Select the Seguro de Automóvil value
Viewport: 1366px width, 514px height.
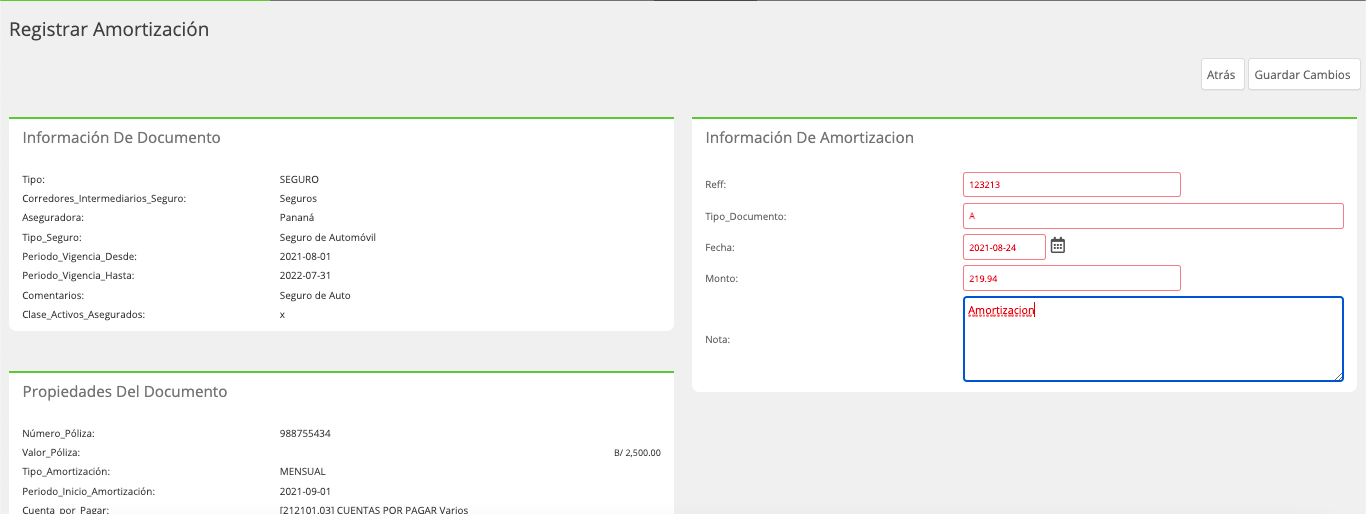pyautogui.click(x=328, y=237)
